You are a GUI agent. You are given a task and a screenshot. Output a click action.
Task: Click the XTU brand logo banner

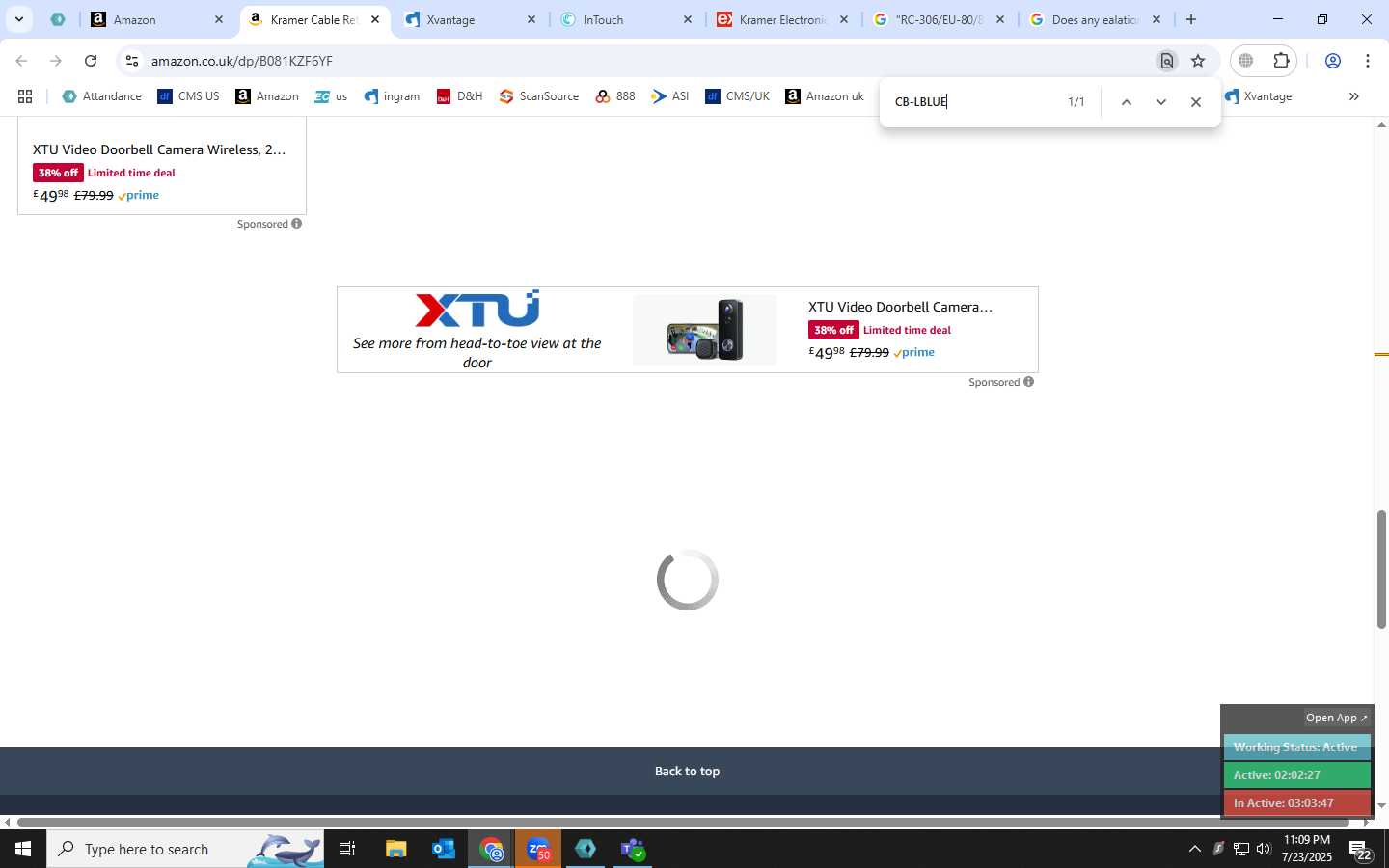click(x=477, y=309)
